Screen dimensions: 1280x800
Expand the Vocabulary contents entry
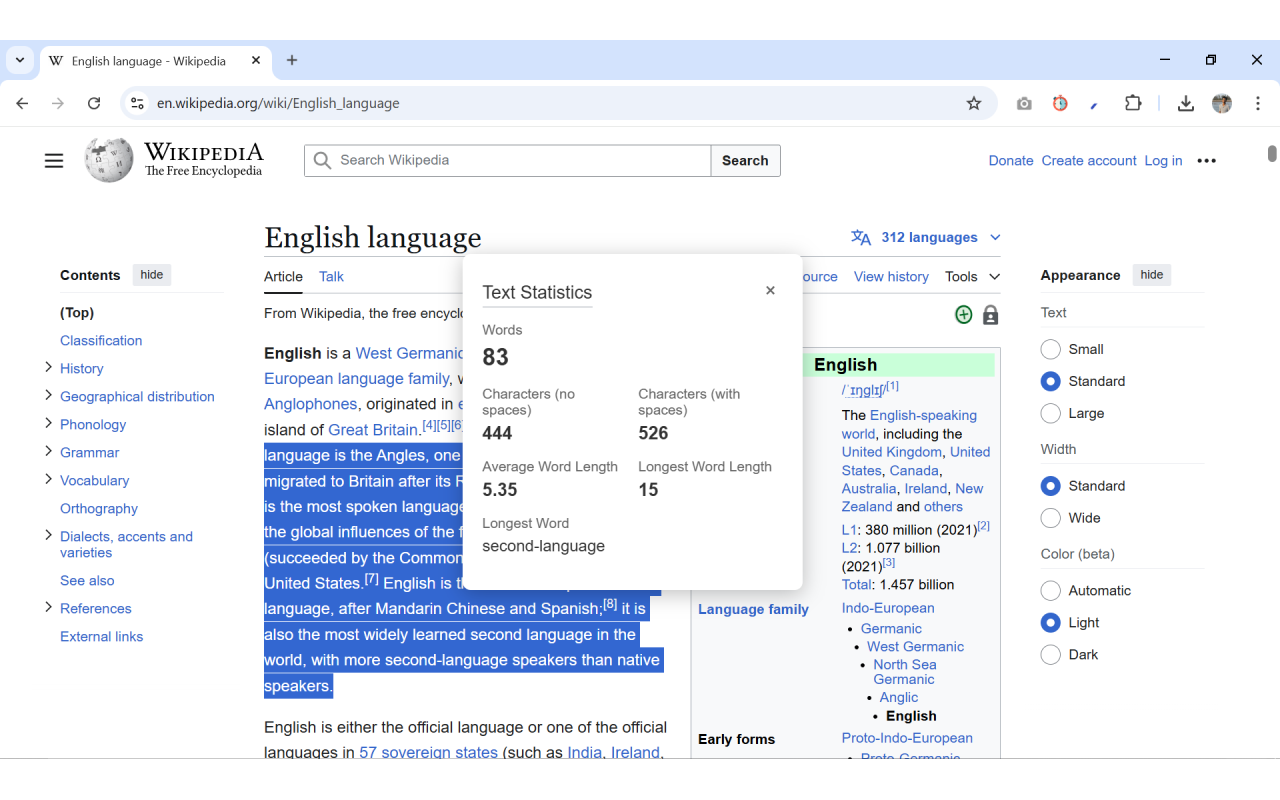(x=48, y=480)
